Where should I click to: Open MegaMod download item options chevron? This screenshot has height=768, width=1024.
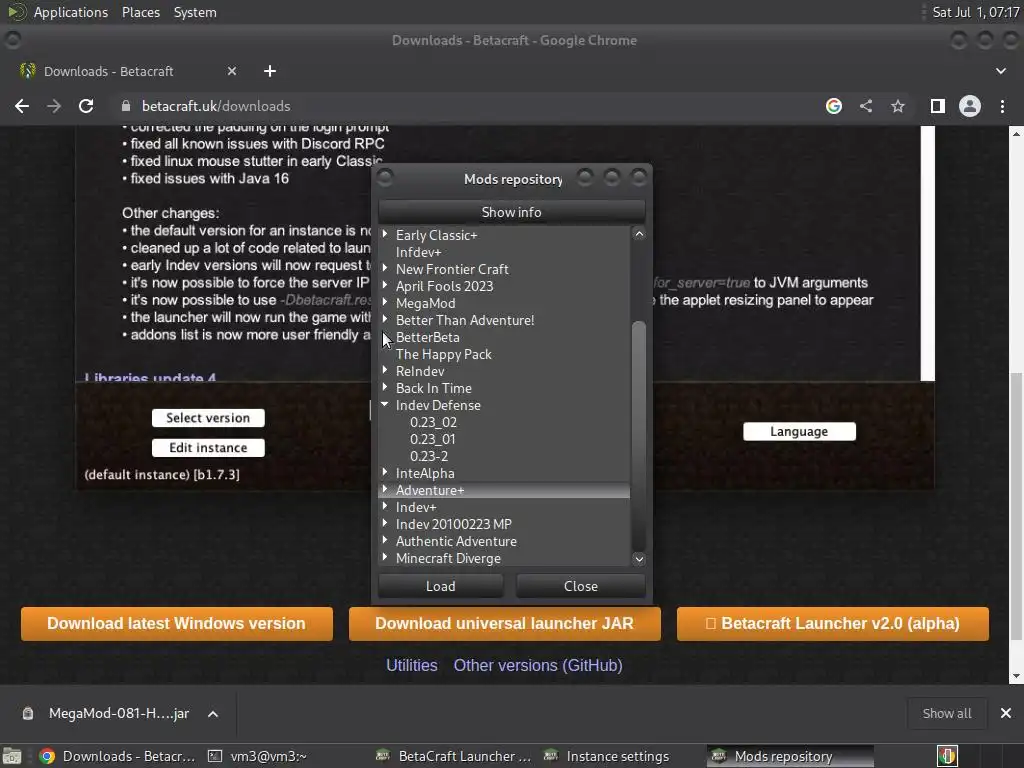(213, 714)
